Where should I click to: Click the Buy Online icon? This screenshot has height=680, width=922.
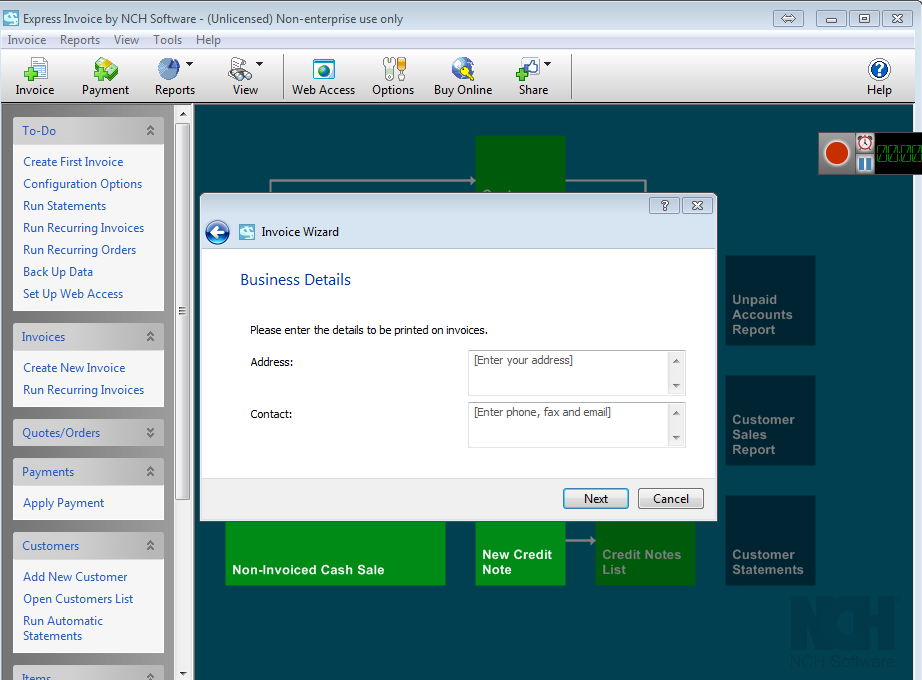(463, 76)
